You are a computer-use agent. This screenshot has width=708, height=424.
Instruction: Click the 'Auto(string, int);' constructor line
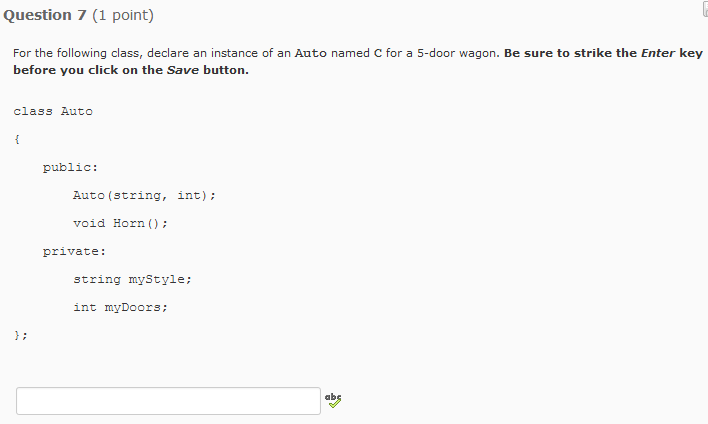click(144, 195)
